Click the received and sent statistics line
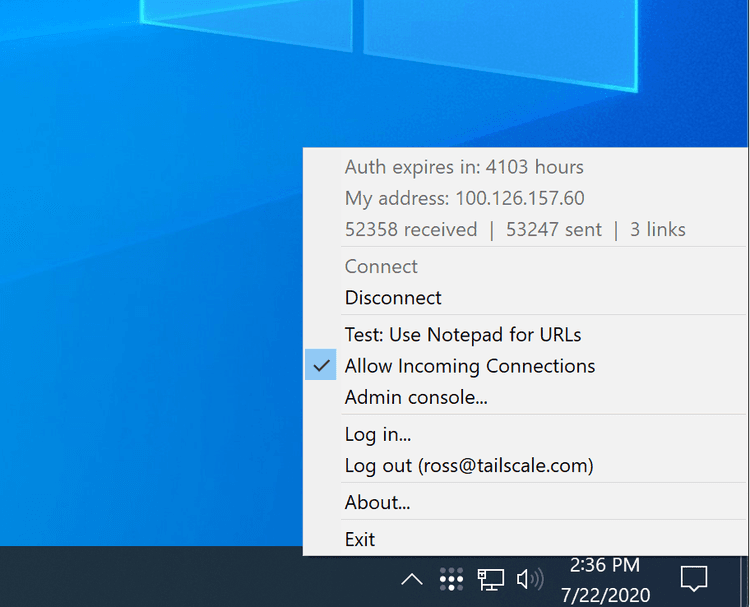750x607 pixels. coord(514,230)
